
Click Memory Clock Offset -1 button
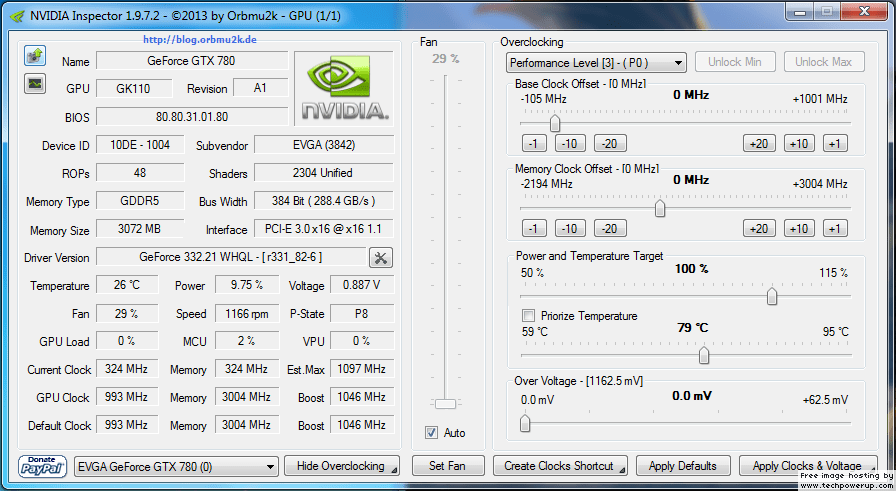(534, 229)
